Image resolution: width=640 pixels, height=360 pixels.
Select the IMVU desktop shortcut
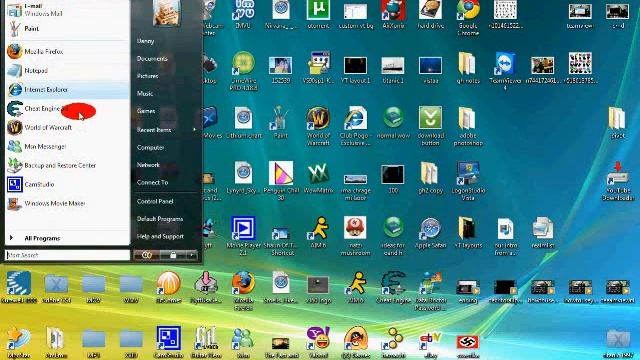pyautogui.click(x=243, y=14)
